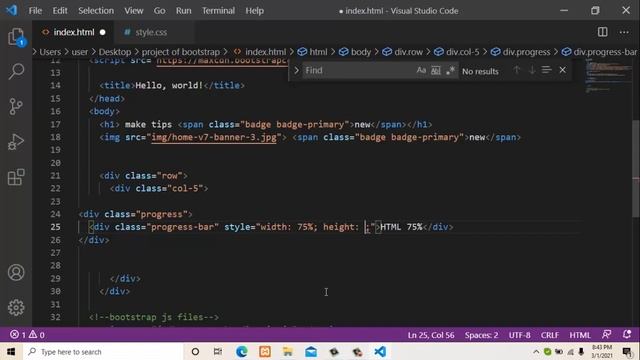Switch to the index.html tab

click(73, 32)
